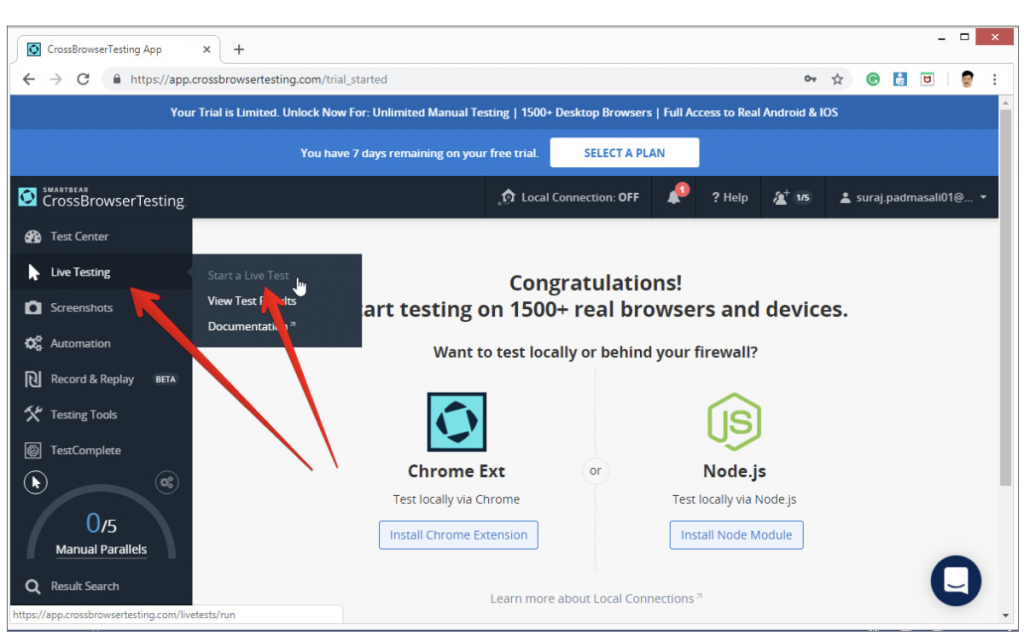Open the Screenshots camera item
Screen dimensions: 1024x642
[x=33, y=308]
